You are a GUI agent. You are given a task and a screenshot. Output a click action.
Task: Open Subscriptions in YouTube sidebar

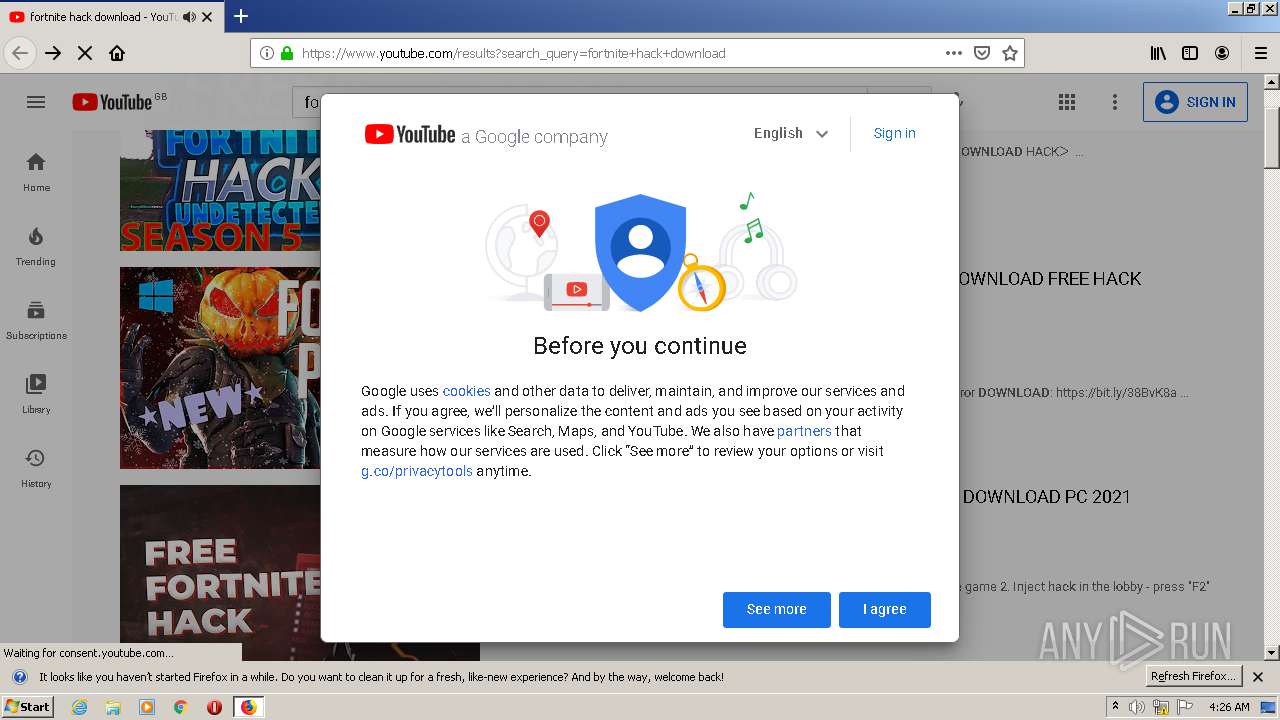36,320
